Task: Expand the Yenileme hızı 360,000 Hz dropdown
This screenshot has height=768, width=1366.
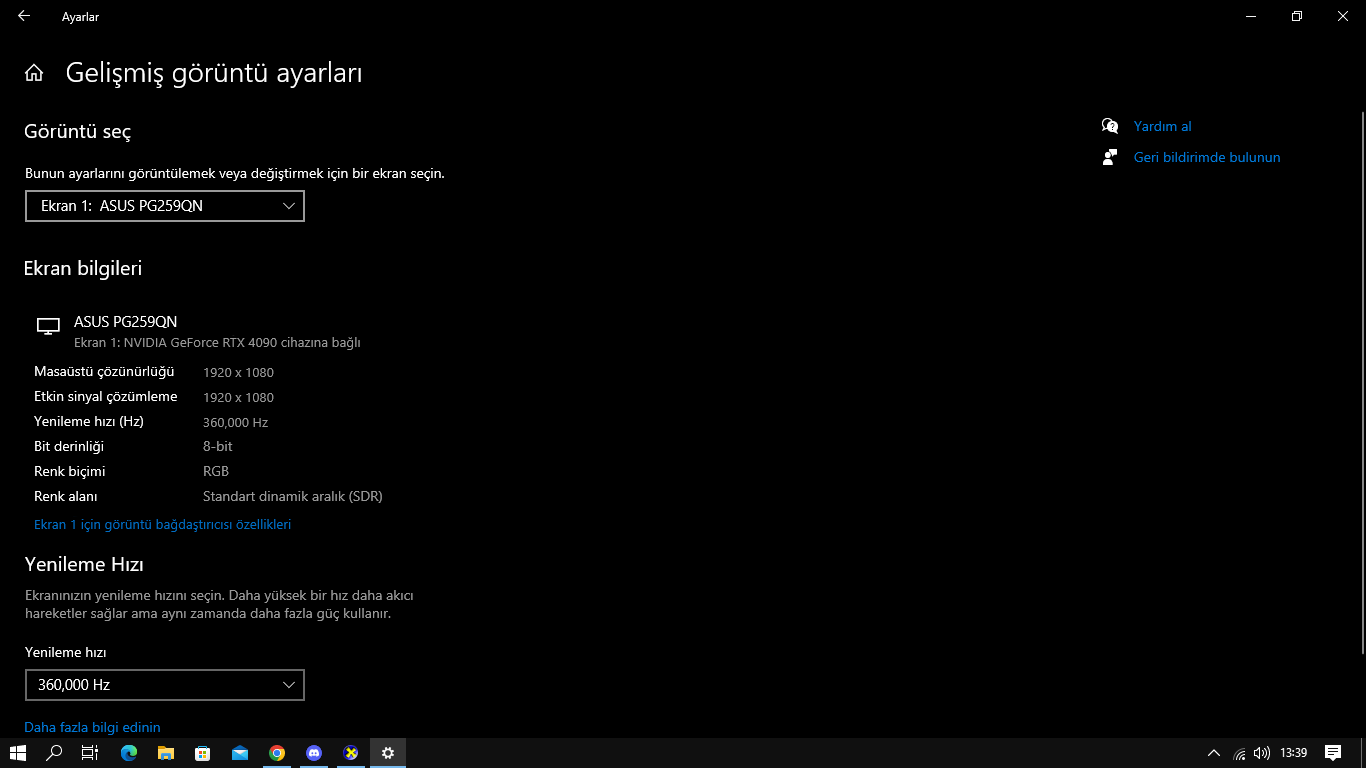Action: [165, 685]
